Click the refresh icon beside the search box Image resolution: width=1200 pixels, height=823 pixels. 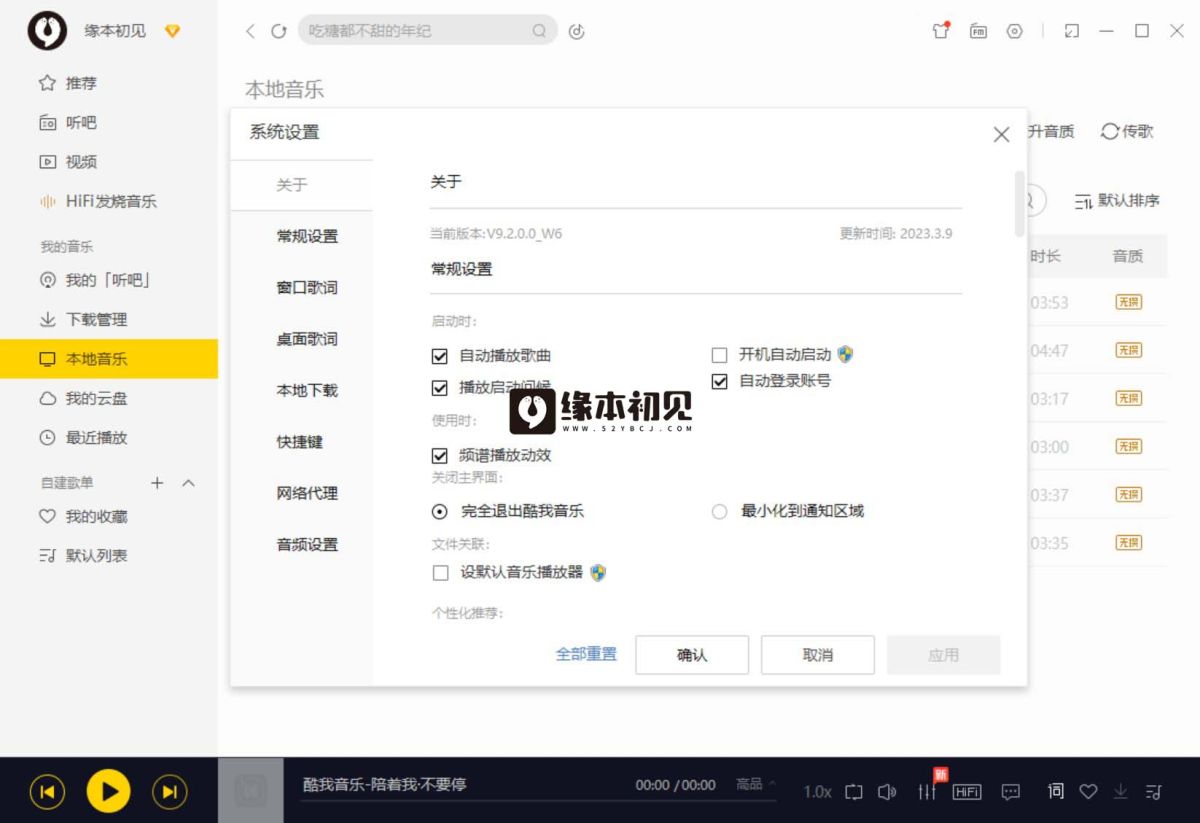pyautogui.click(x=279, y=31)
